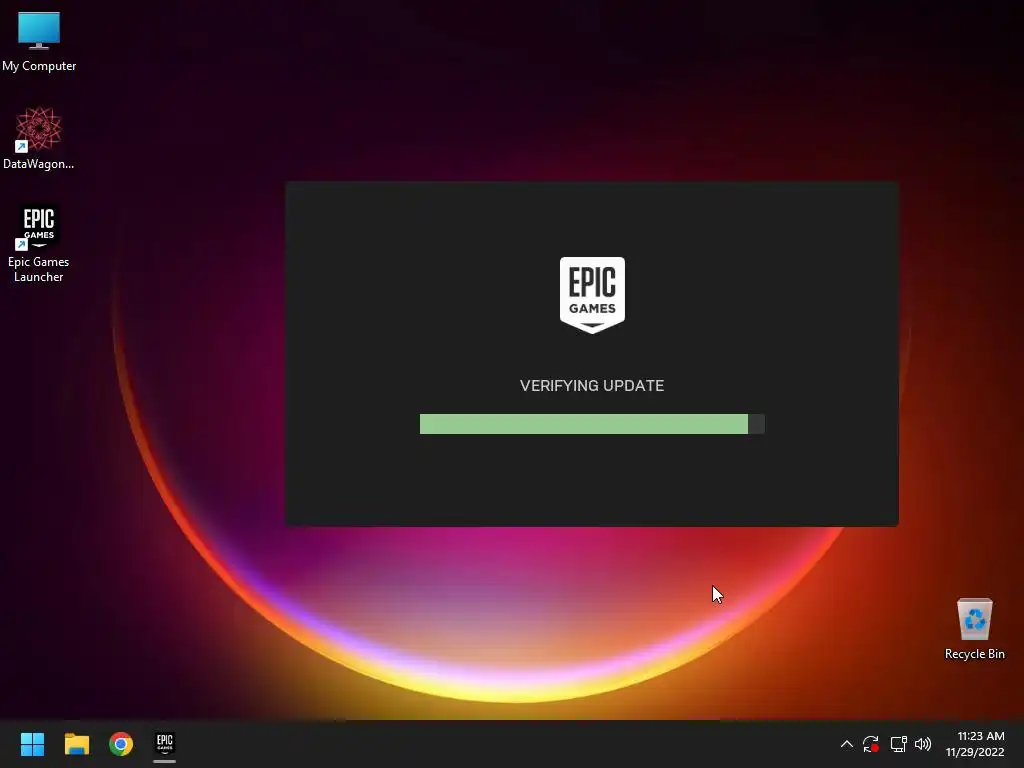Open the network status tray icon
Image resolution: width=1024 pixels, height=768 pixels.
coord(899,744)
